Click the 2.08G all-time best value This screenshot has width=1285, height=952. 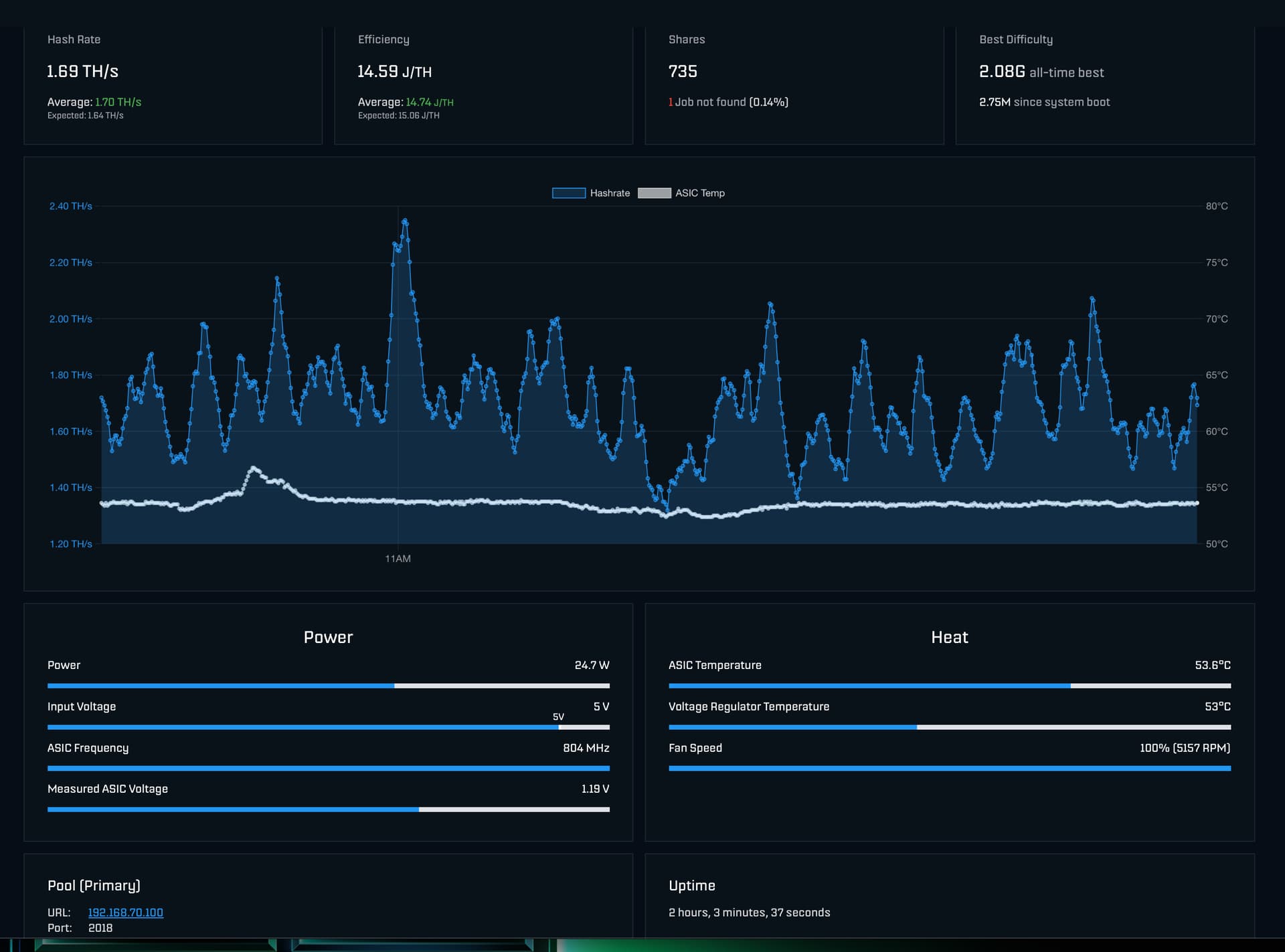pos(1002,72)
